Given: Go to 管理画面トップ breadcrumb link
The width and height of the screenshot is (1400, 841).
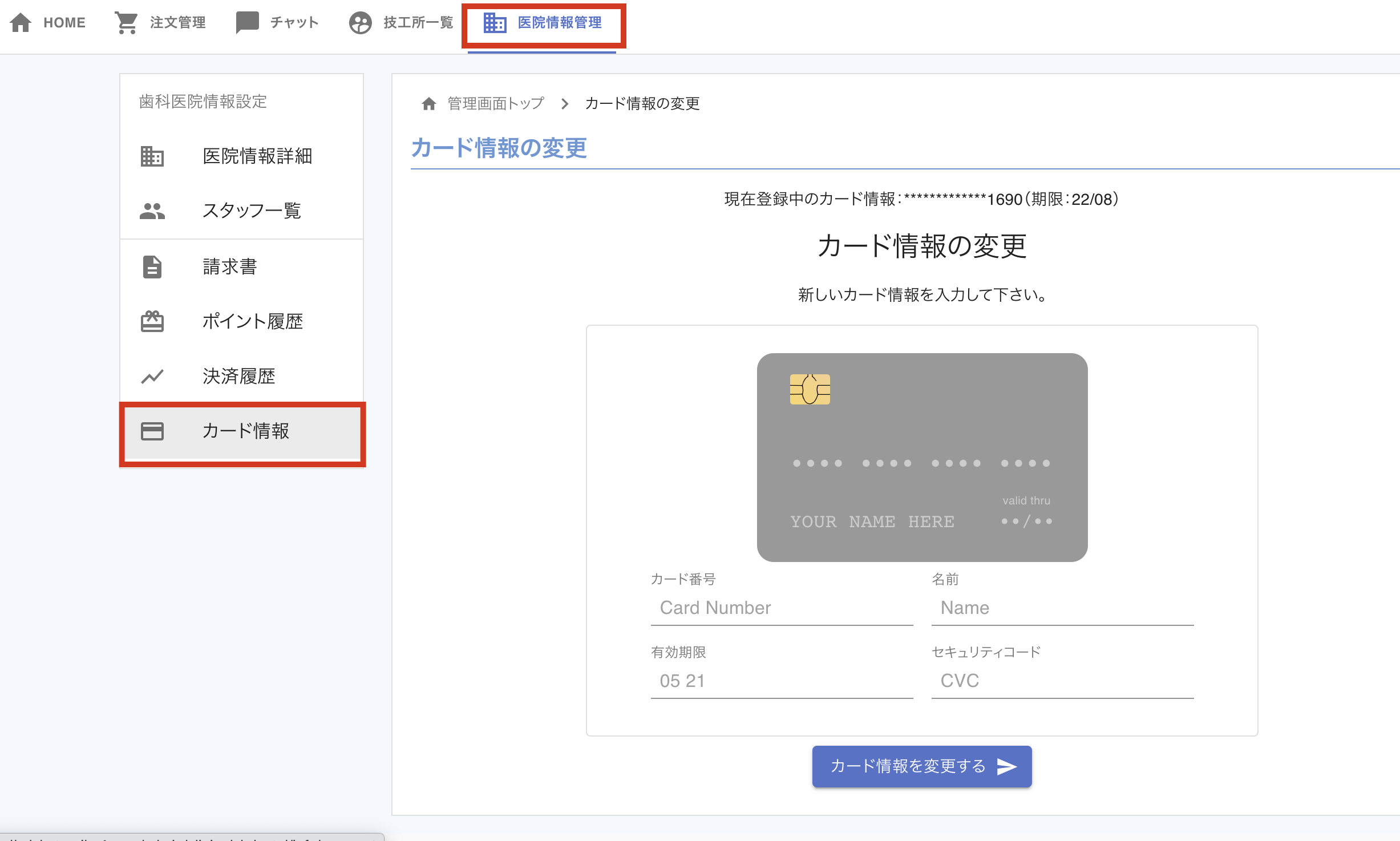Looking at the screenshot, I should click(x=495, y=104).
